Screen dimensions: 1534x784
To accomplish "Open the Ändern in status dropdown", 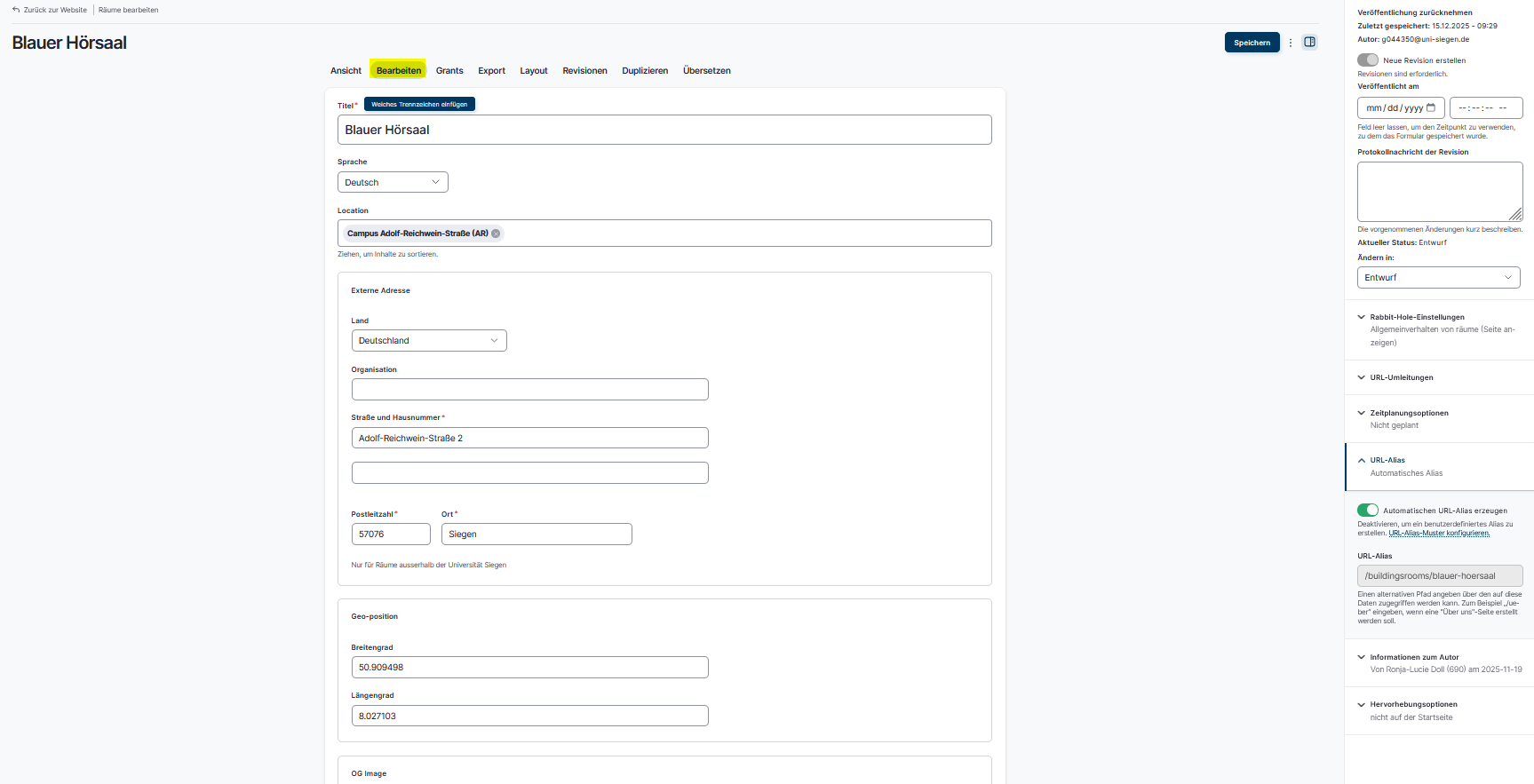I will (1438, 278).
